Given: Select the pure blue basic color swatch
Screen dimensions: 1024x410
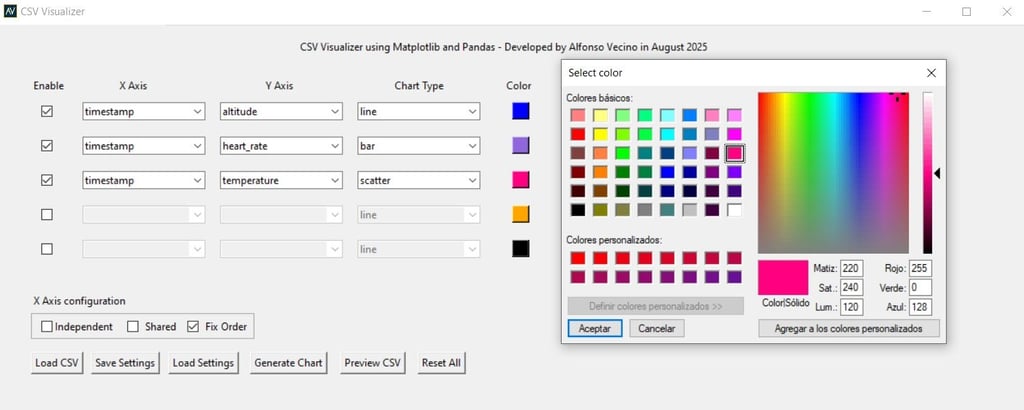Looking at the screenshot, I should [667, 172].
